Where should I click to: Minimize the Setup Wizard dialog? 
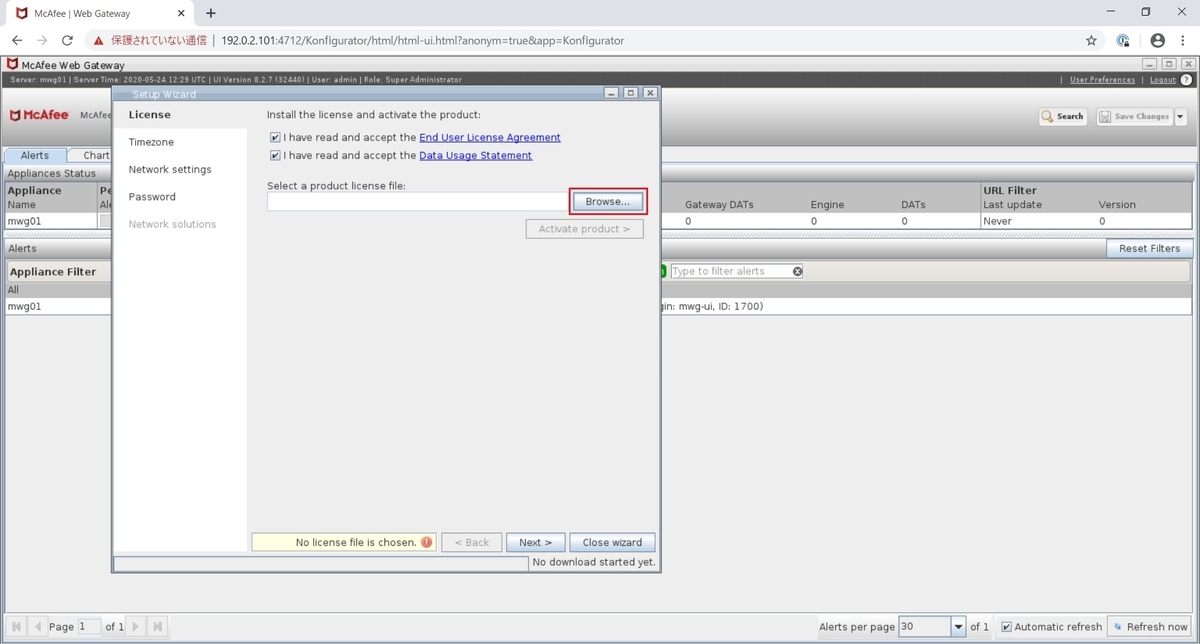coord(612,93)
